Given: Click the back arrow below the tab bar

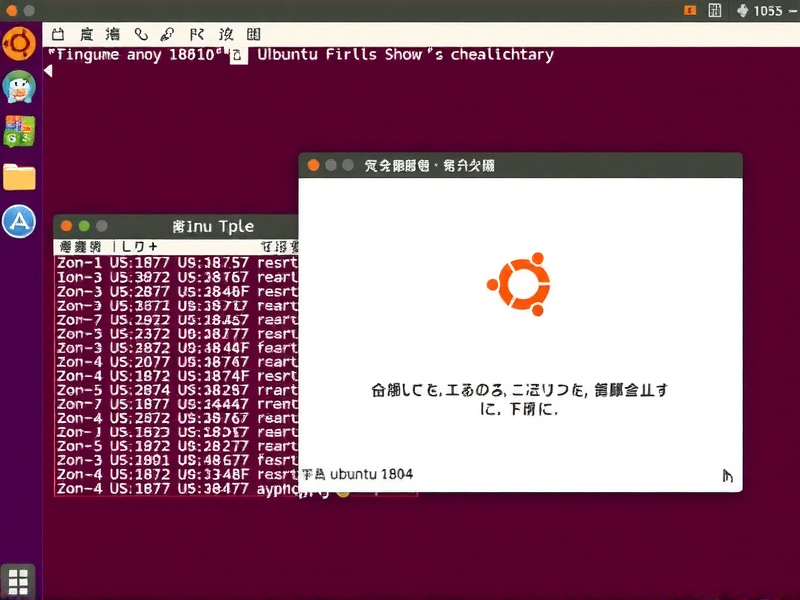Looking at the screenshot, I should (46, 70).
